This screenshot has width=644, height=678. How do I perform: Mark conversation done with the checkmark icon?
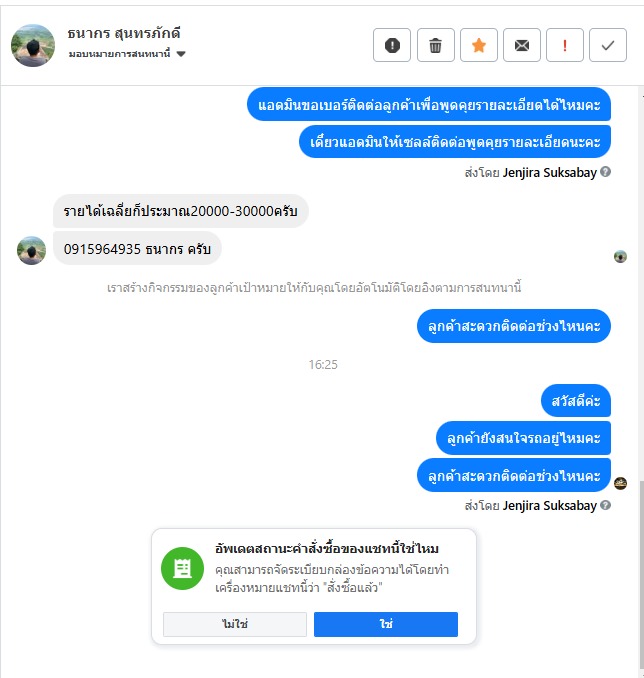point(608,45)
